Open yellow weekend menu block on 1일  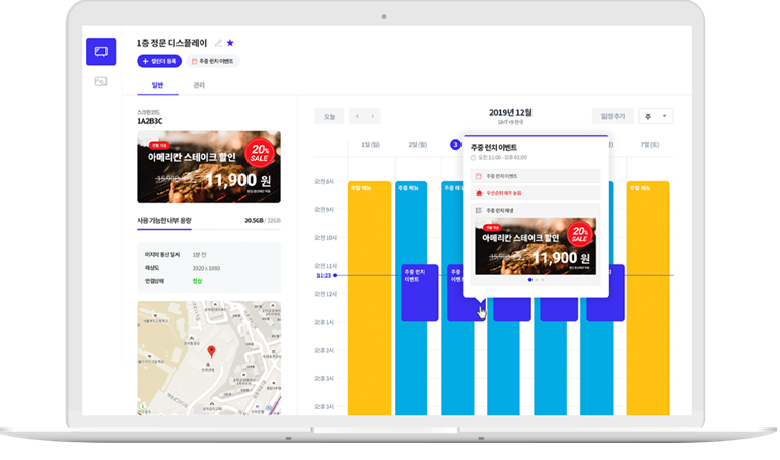click(x=369, y=298)
